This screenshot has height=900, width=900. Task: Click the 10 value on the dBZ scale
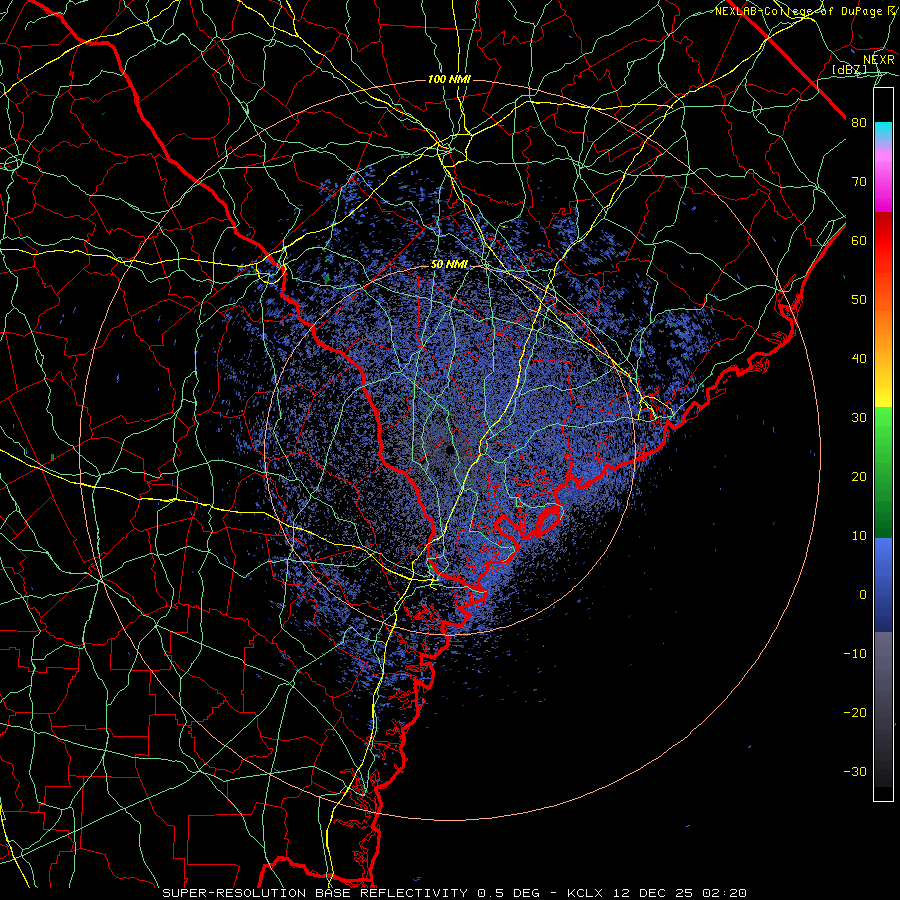tap(859, 536)
